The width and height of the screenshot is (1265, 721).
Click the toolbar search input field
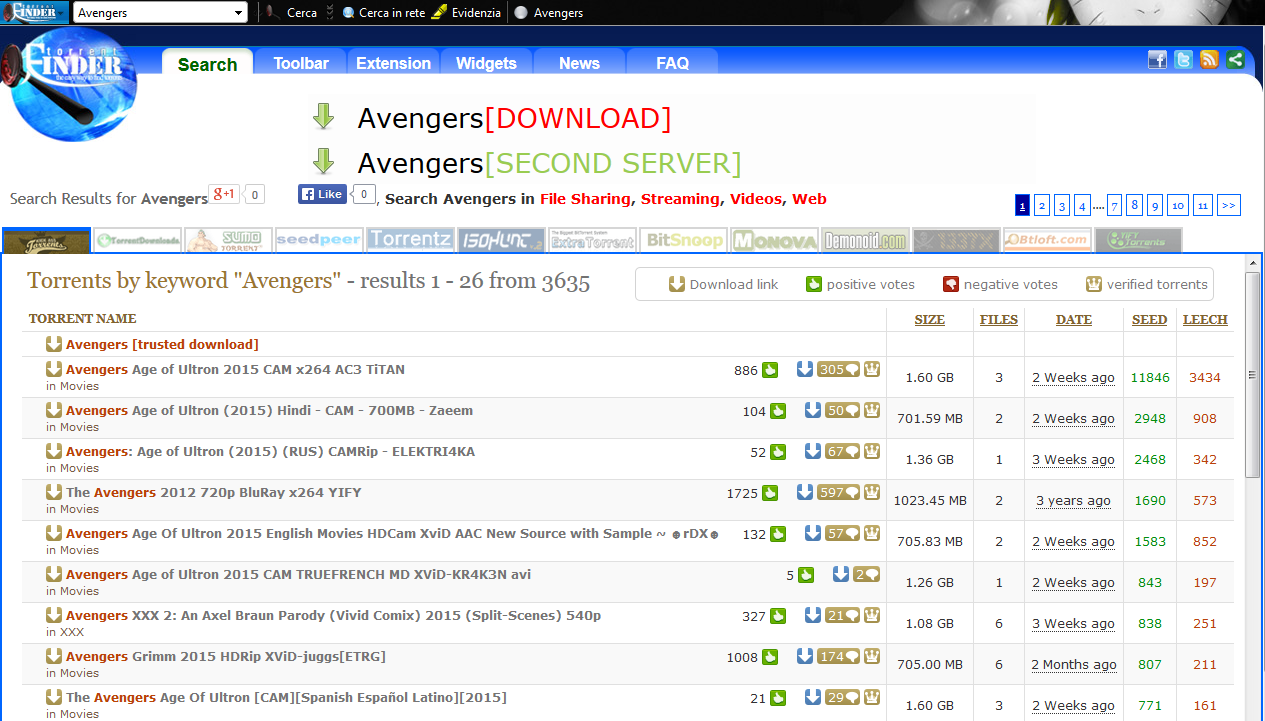point(151,13)
